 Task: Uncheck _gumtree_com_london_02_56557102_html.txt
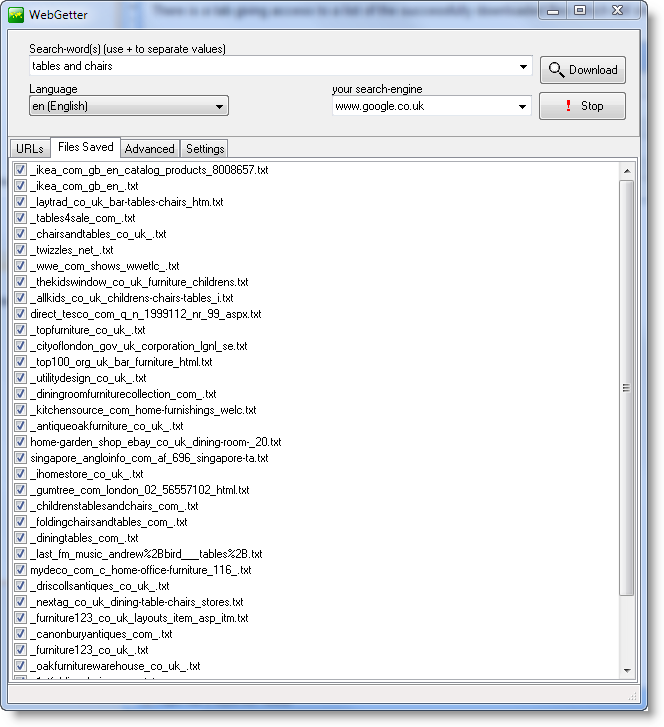pos(20,490)
